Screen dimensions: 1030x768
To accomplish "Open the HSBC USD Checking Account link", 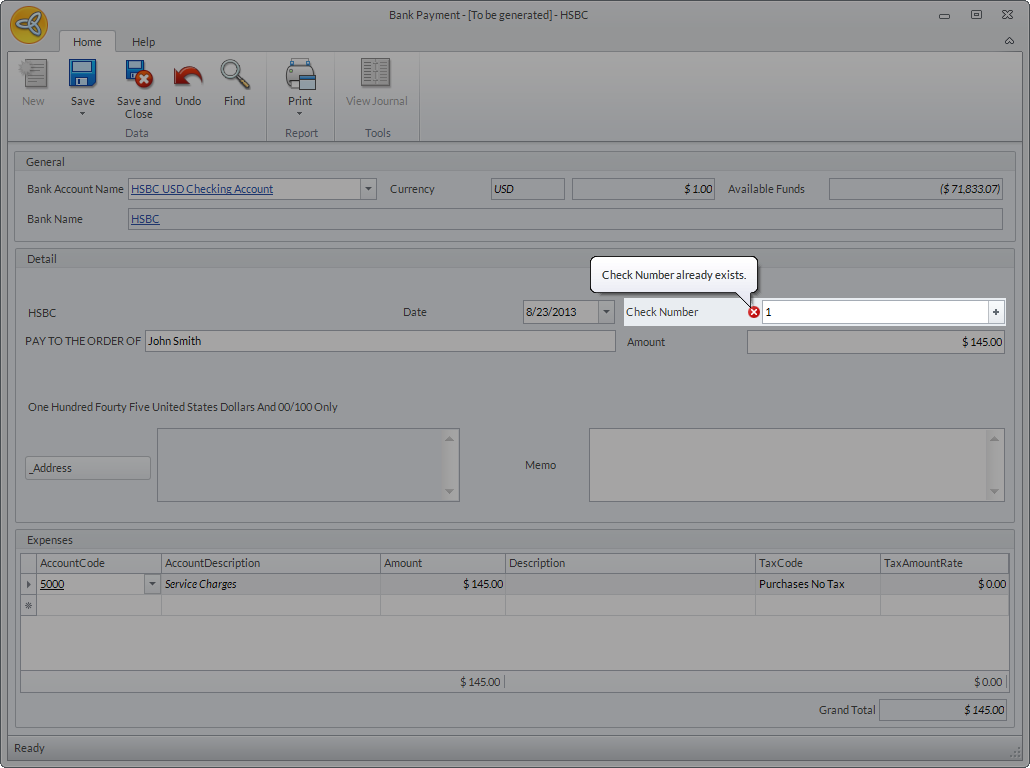I will click(x=202, y=189).
